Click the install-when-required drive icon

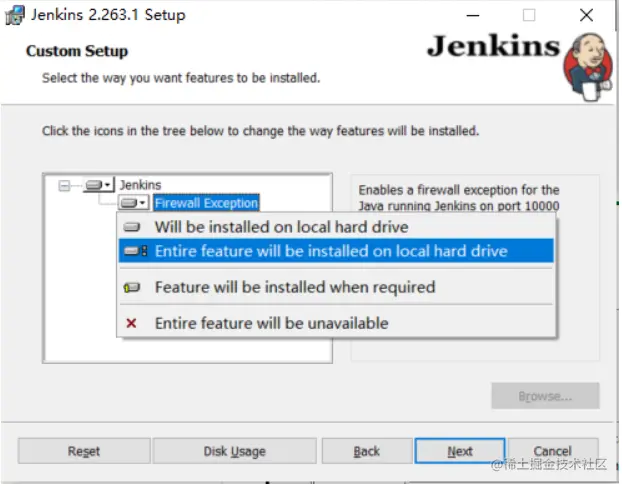[x=132, y=287]
